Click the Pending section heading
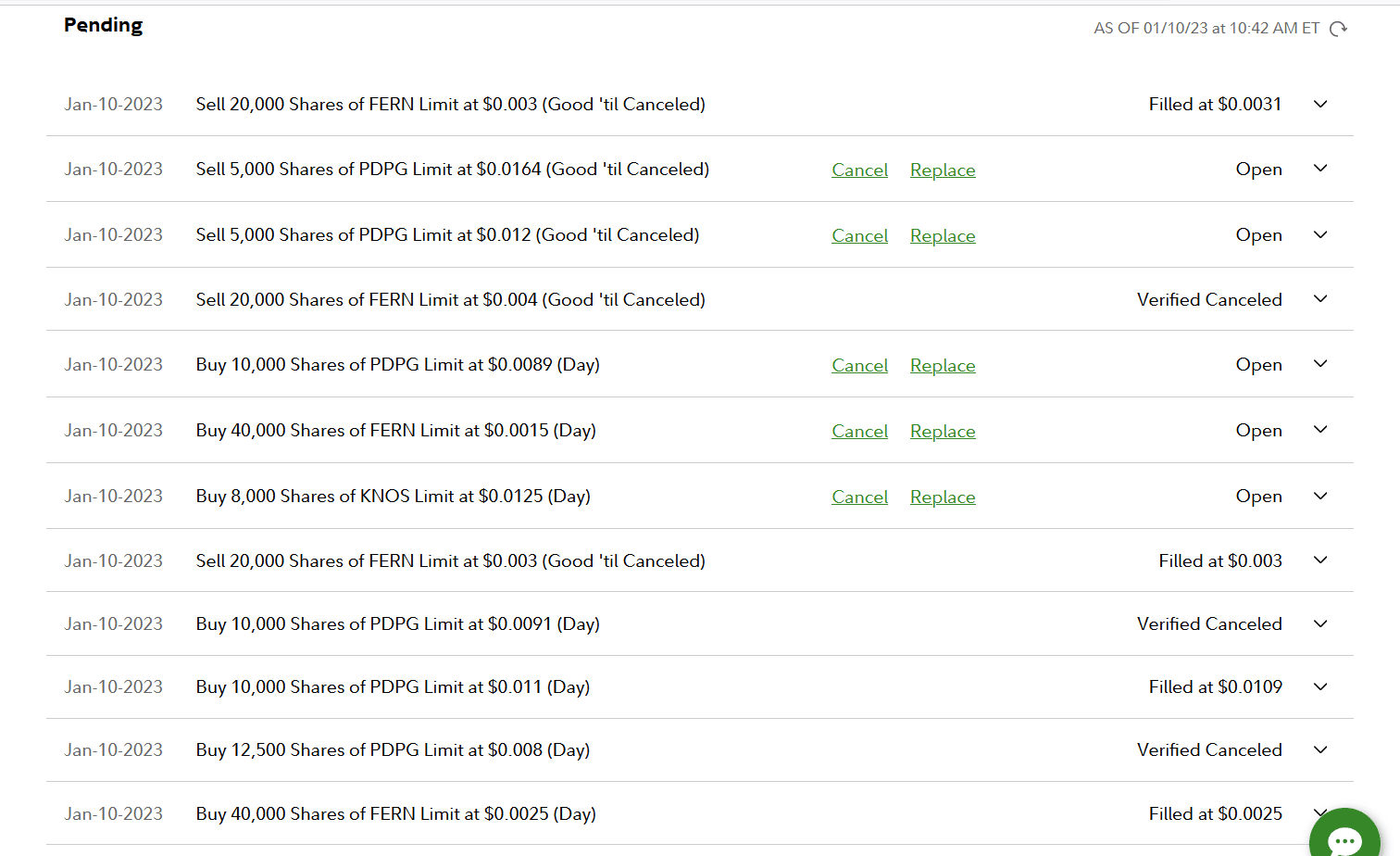 (104, 25)
